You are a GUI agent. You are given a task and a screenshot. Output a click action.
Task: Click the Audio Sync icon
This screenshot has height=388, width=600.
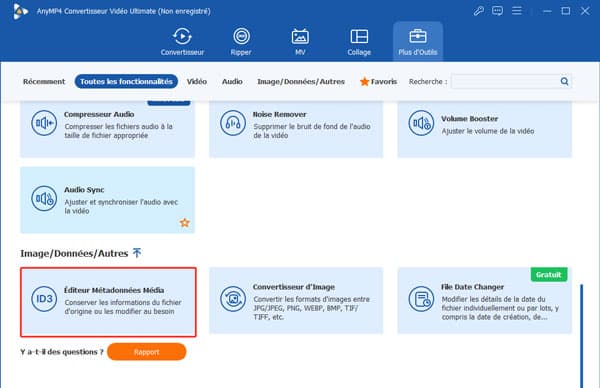click(x=44, y=198)
